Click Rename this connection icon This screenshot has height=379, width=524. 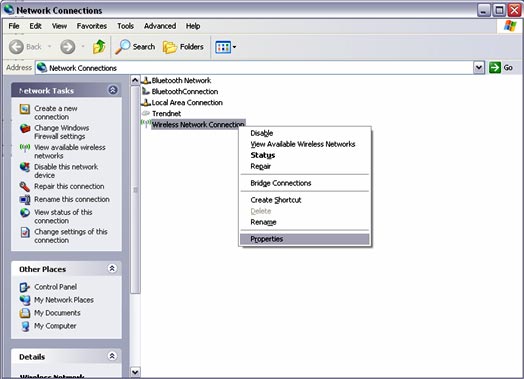25,200
